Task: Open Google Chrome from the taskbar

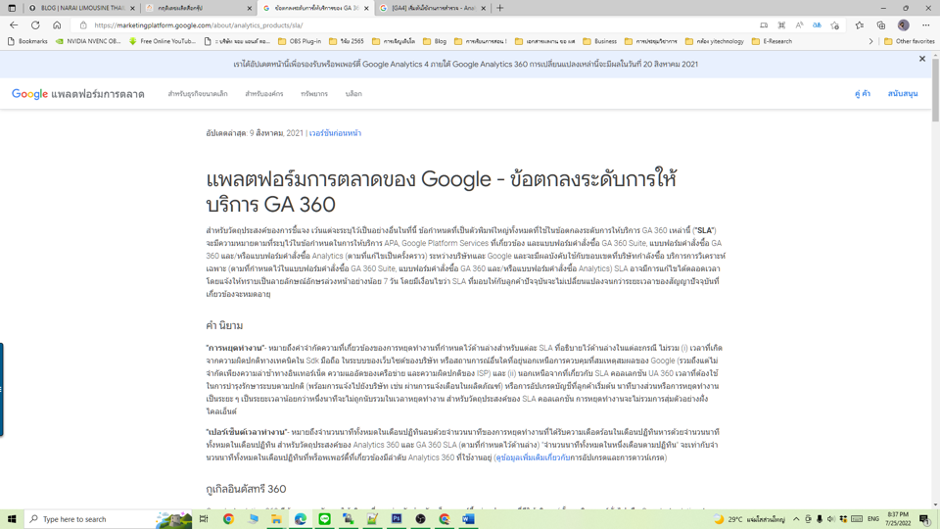Action: 228,519
